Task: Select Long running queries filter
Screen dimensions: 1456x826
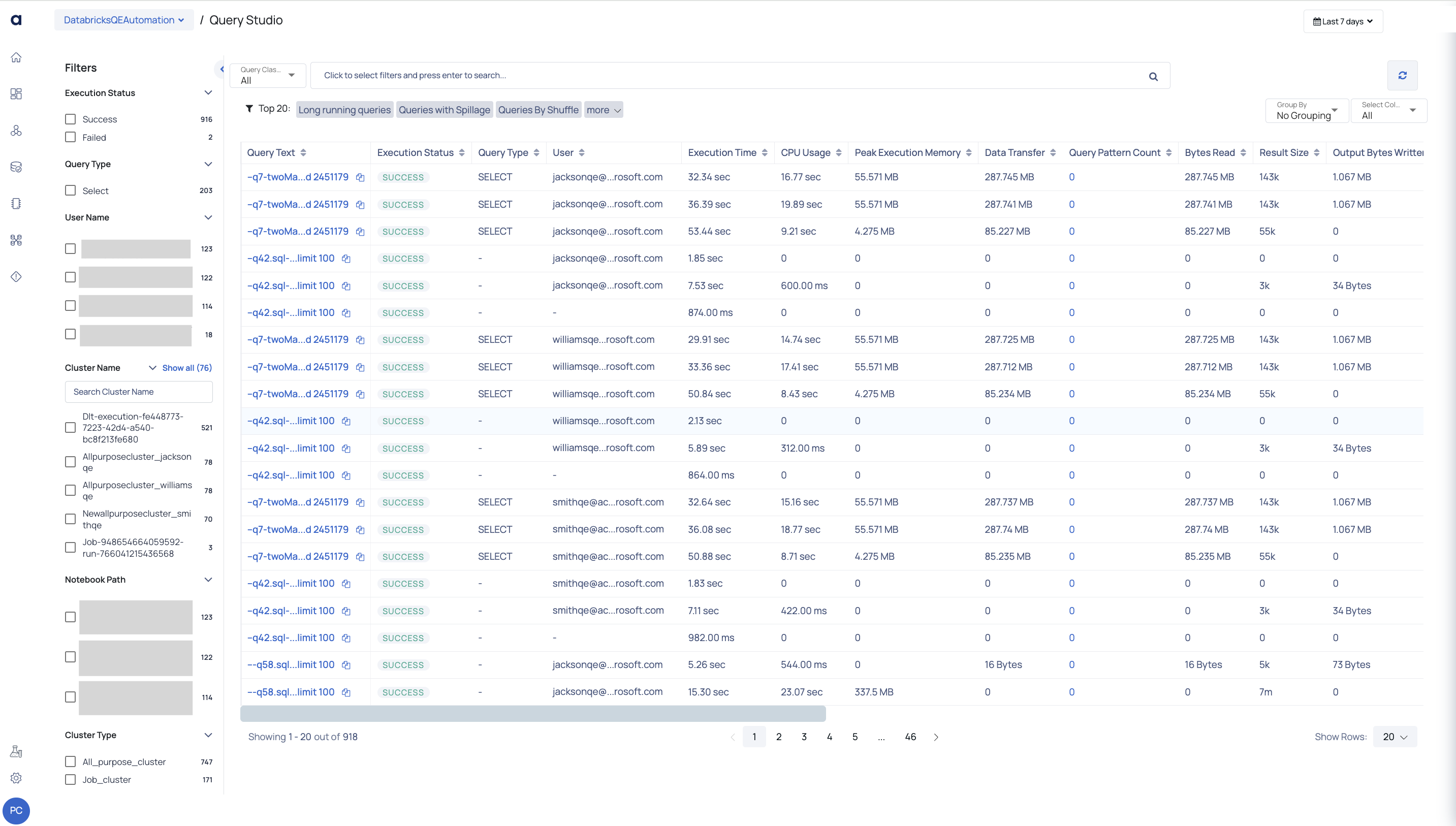Action: [x=344, y=110]
